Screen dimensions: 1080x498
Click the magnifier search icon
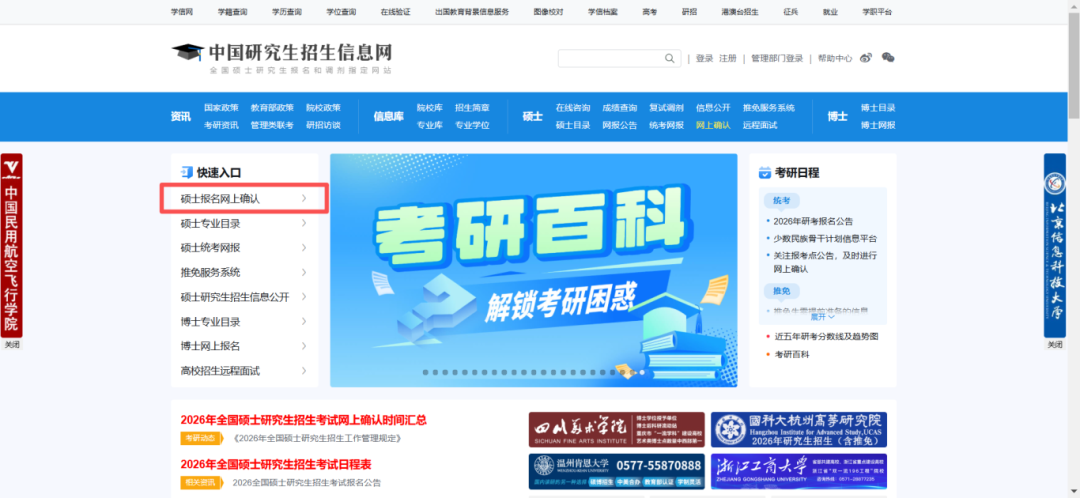pyautogui.click(x=669, y=59)
